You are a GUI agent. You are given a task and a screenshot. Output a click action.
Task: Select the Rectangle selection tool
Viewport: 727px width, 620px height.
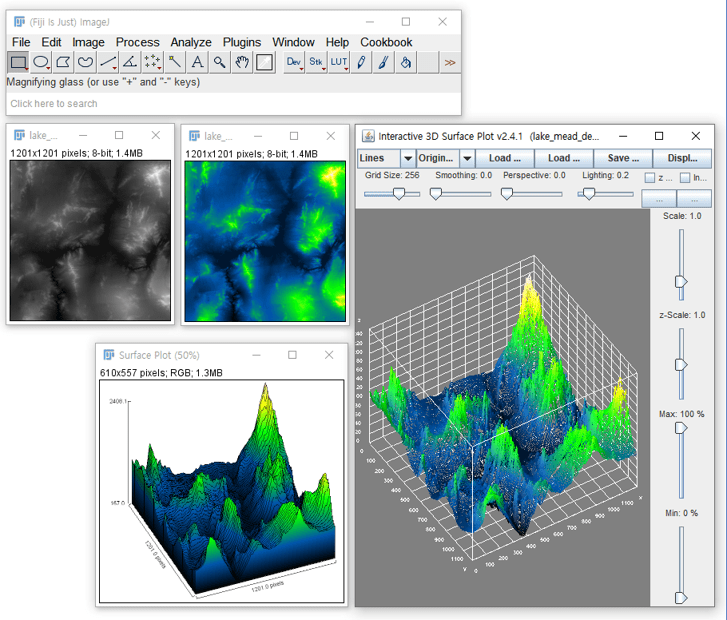(x=18, y=62)
